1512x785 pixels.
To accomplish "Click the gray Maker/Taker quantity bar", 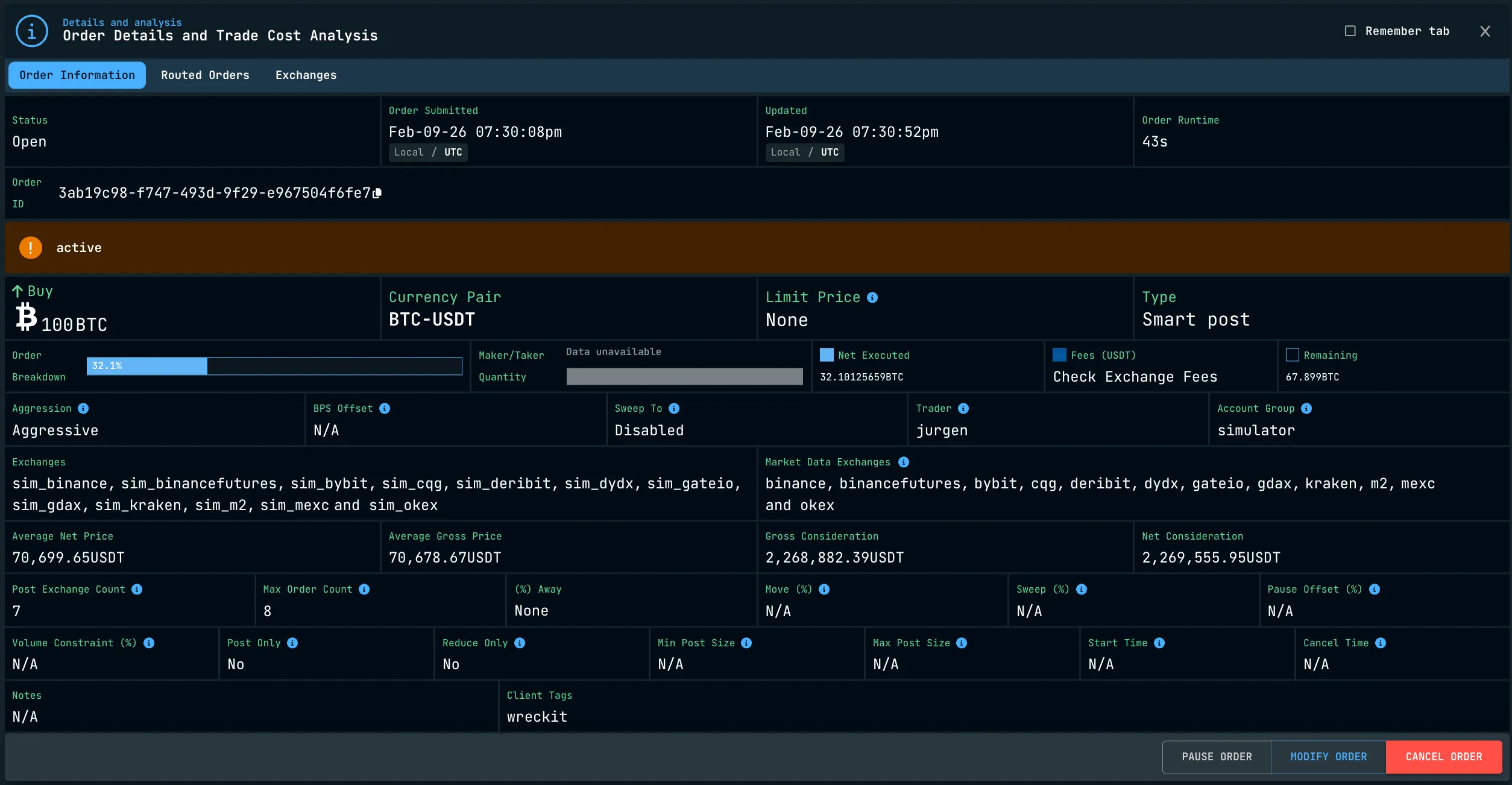I will [685, 377].
